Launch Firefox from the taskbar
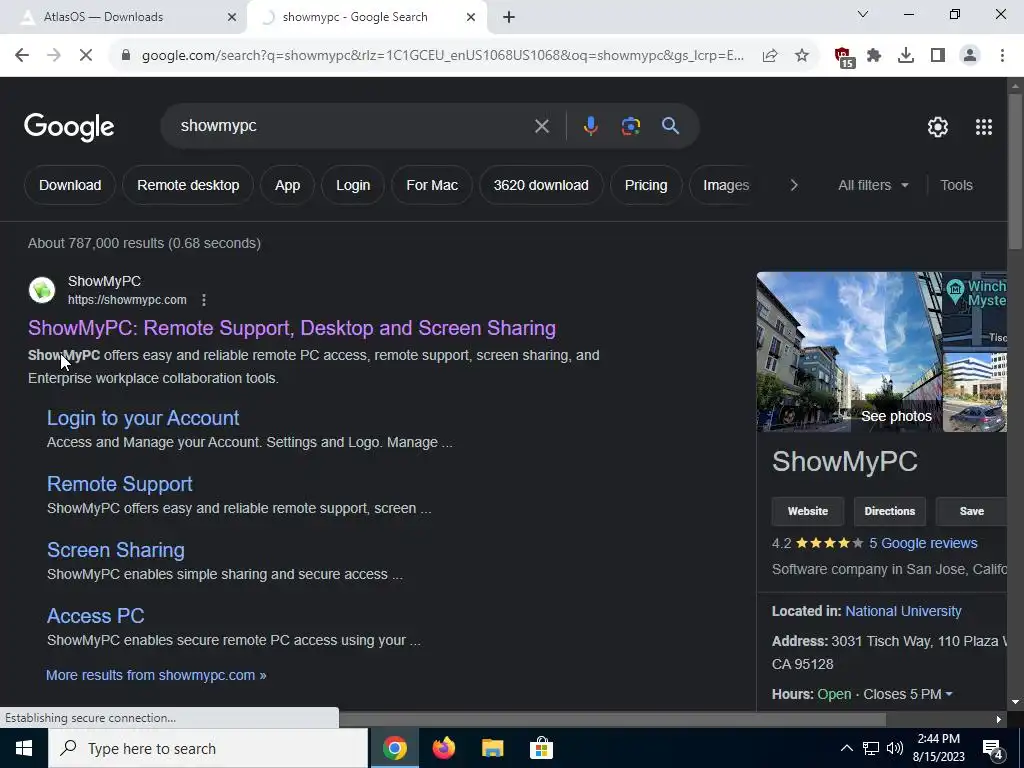Image resolution: width=1024 pixels, height=768 pixels. 443,748
